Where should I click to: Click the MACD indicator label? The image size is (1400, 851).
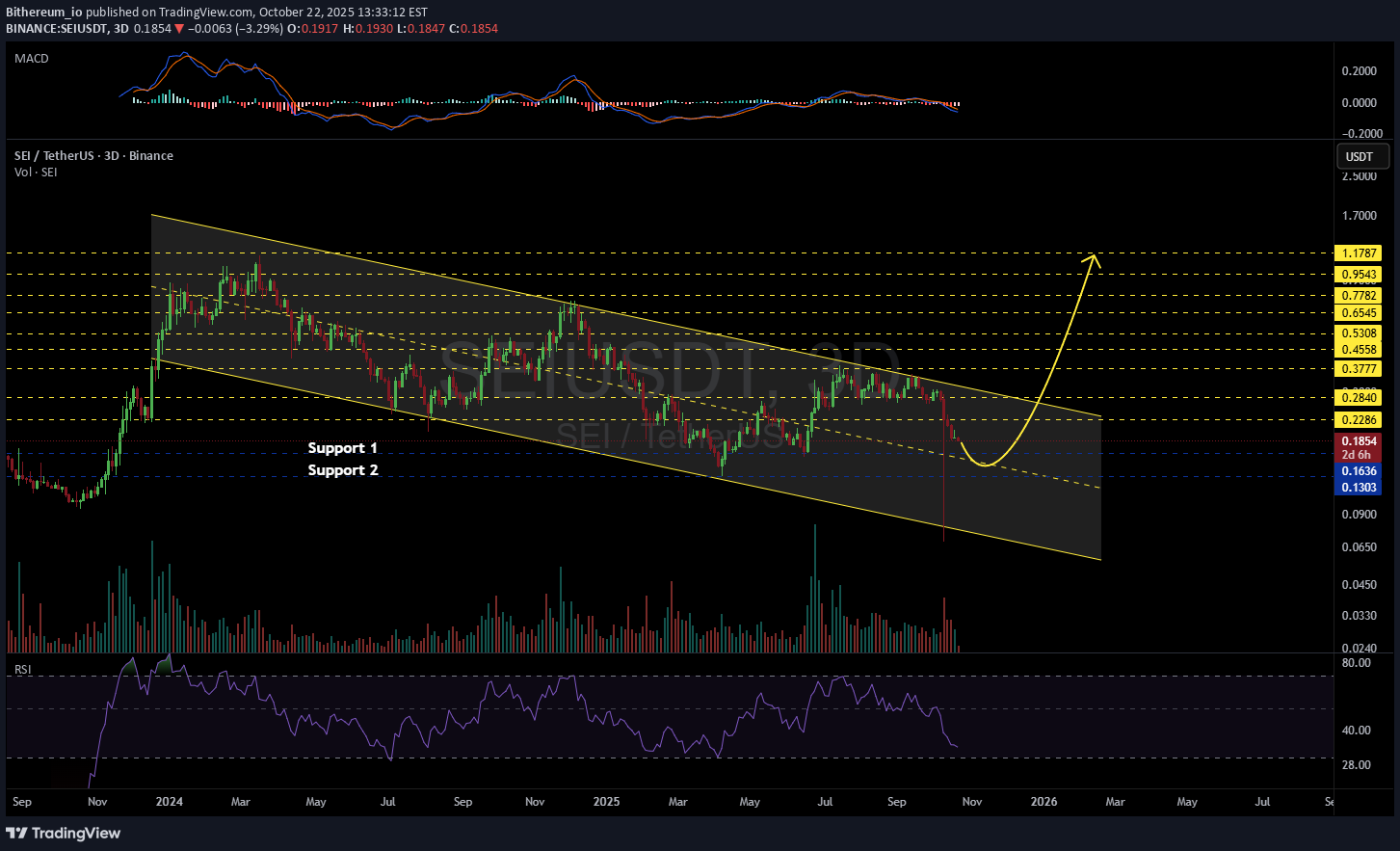[x=32, y=59]
